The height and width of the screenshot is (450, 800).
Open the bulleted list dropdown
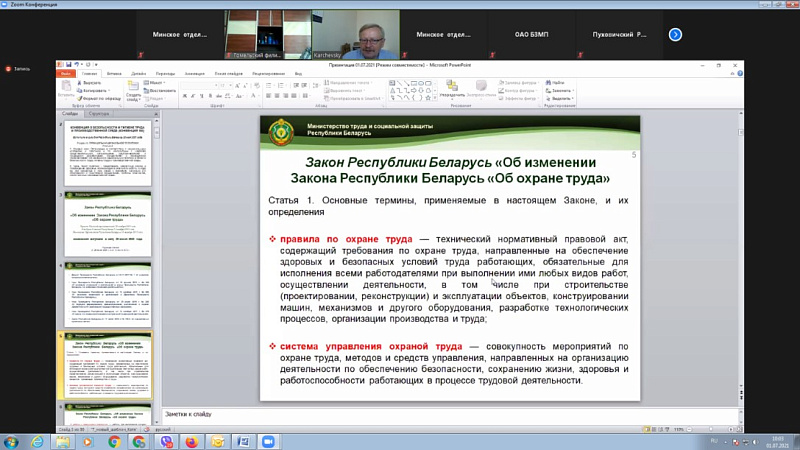tap(273, 85)
